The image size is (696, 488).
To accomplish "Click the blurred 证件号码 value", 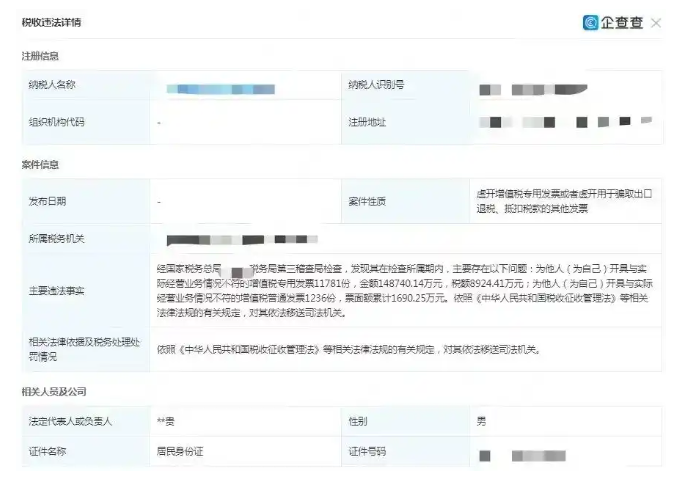I will point(522,456).
